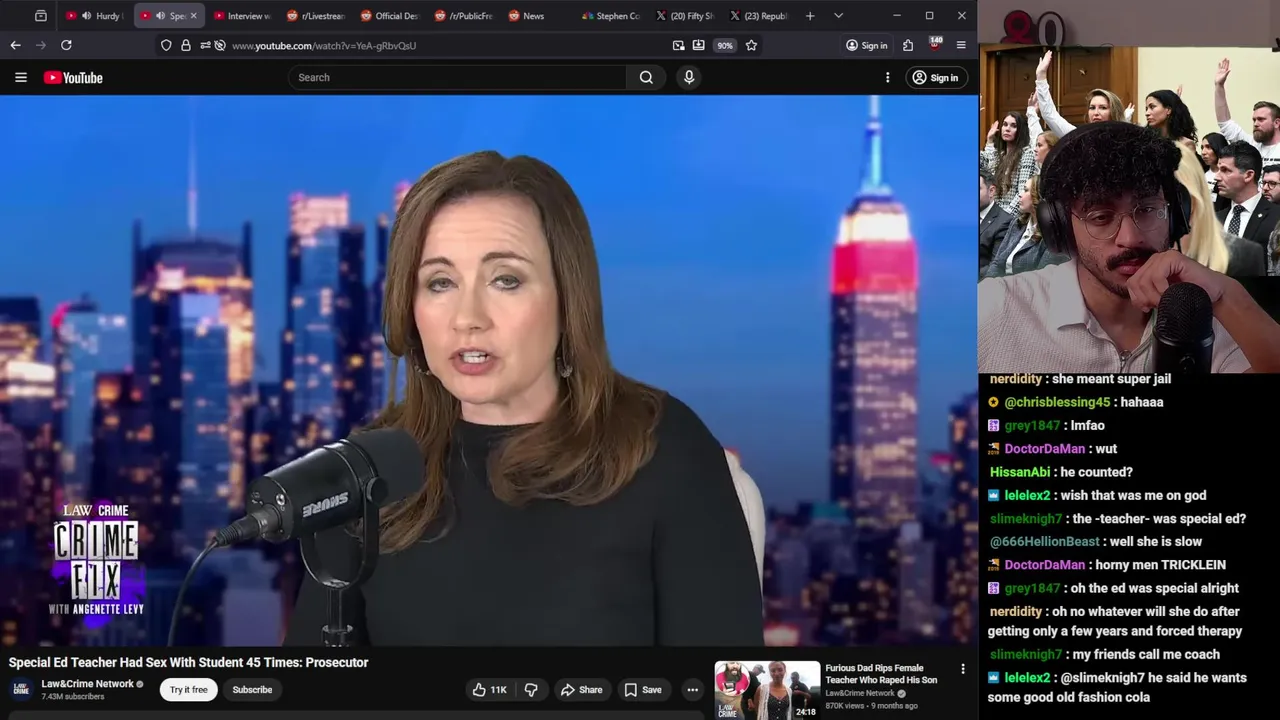1280x720 pixels.
Task: Switch to the Stephen Co tab
Action: click(610, 16)
